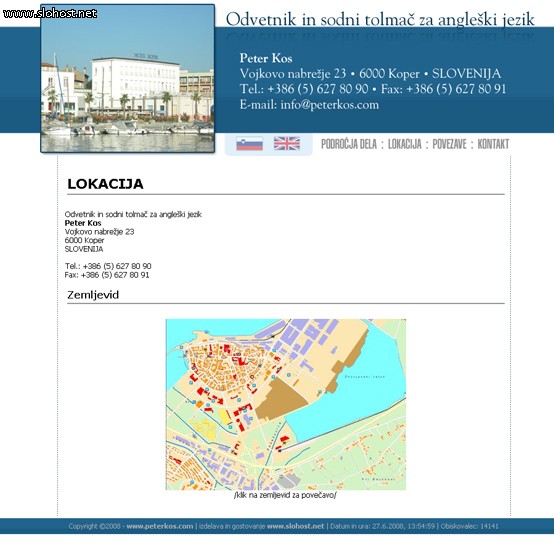The width and height of the screenshot is (554, 552).
Task: Click 'Vojkovo nabrežje 23' in address block
Action: (x=99, y=231)
